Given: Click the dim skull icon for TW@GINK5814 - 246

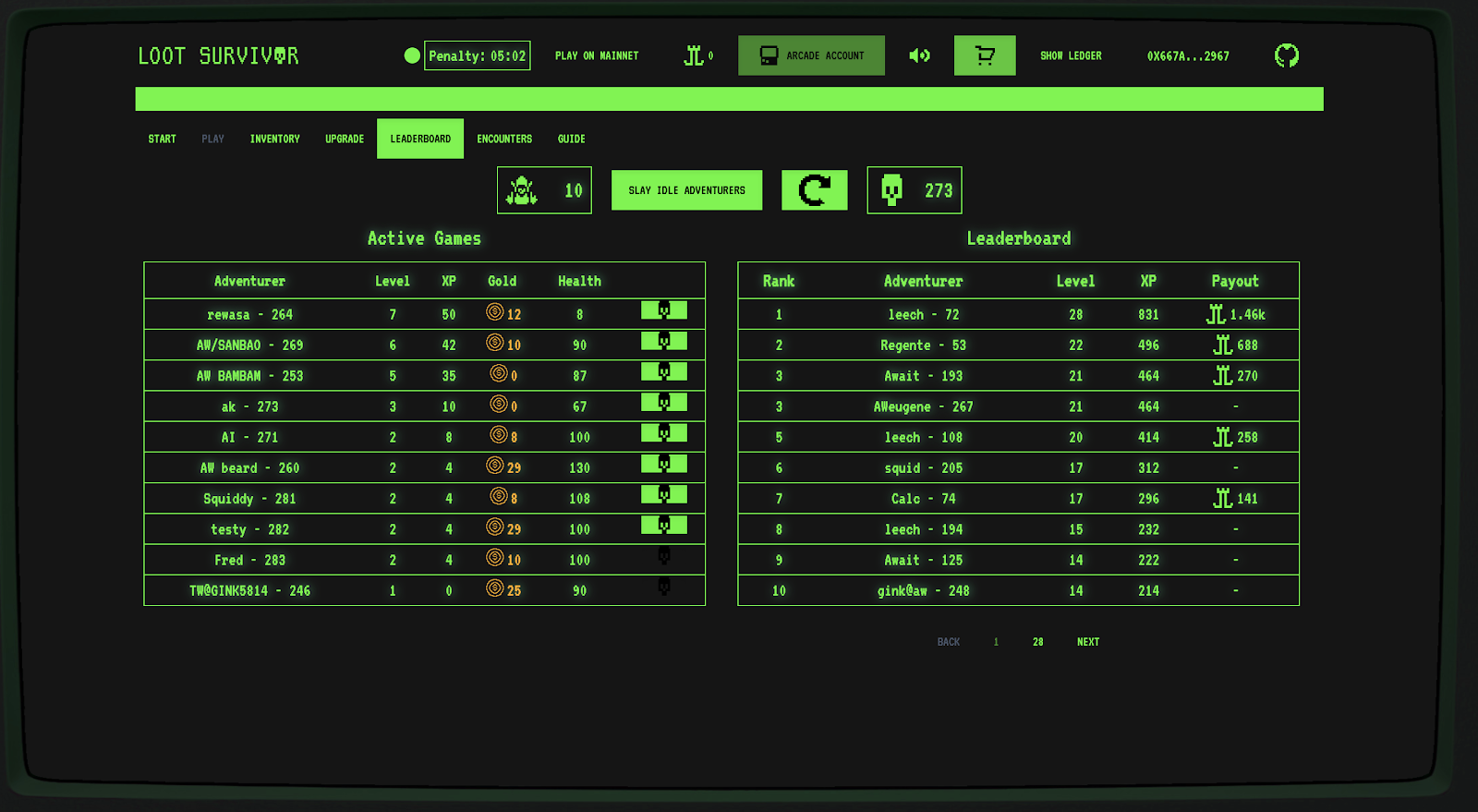Looking at the screenshot, I should (664, 587).
